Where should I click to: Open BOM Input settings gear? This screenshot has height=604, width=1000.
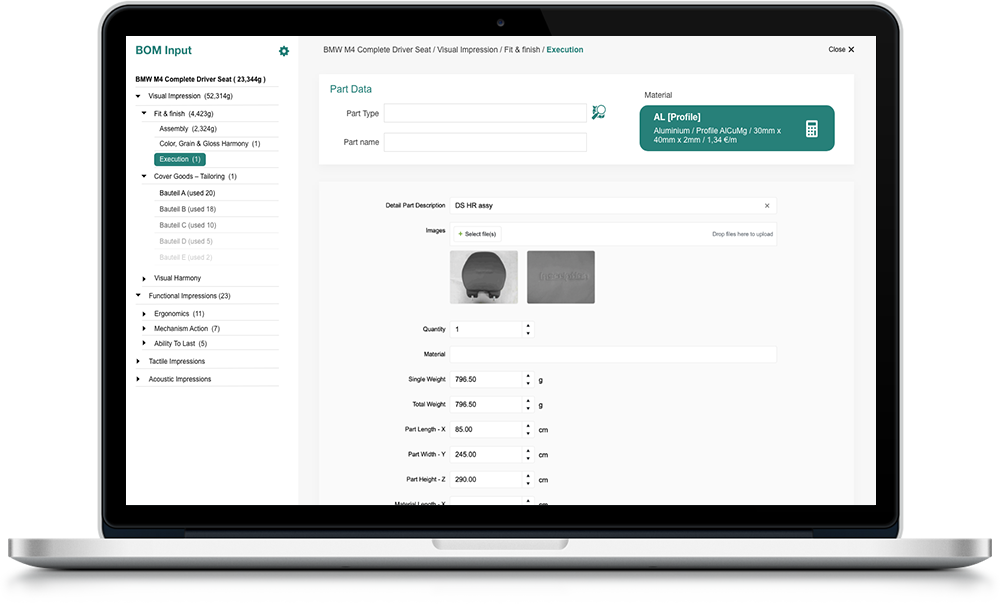pyautogui.click(x=284, y=51)
